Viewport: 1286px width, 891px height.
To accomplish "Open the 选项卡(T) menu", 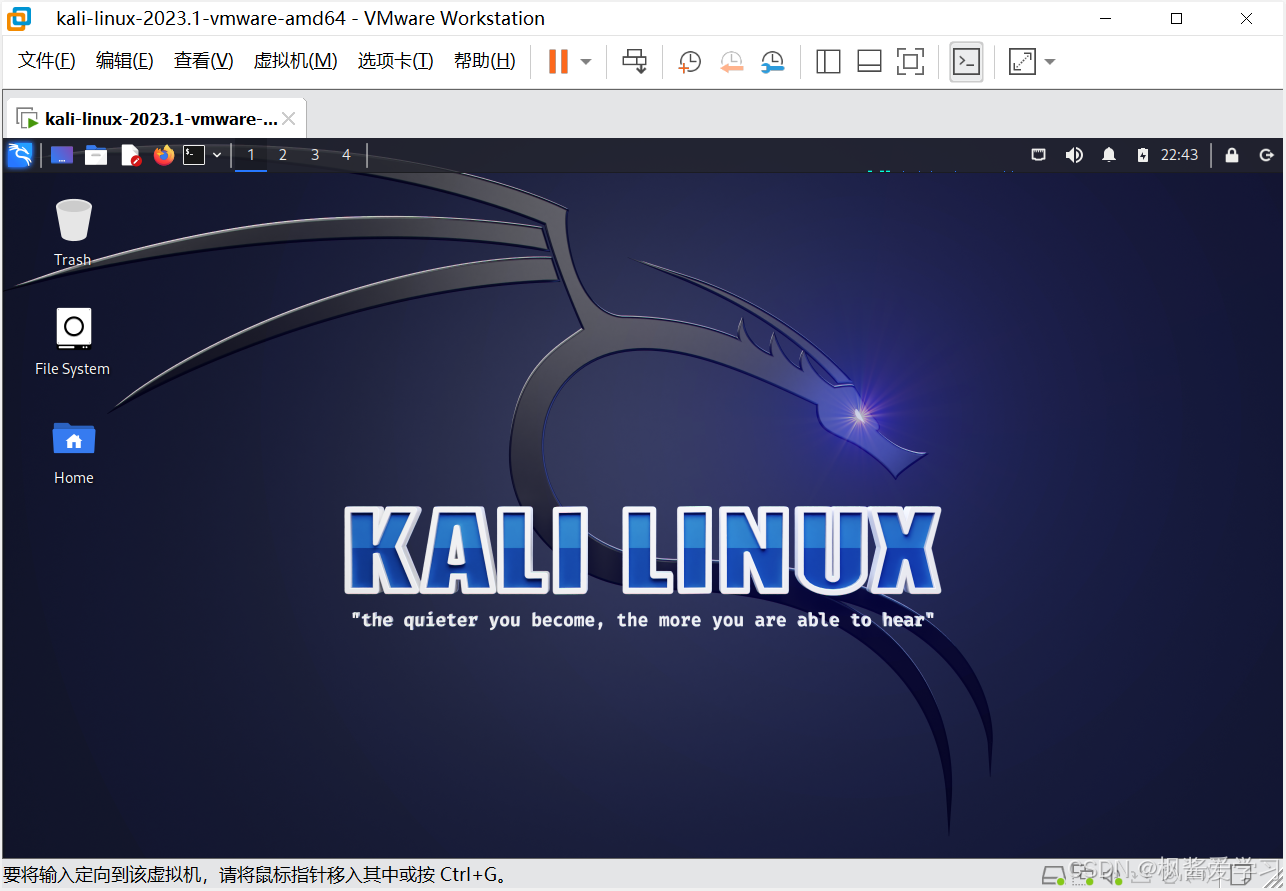I will pyautogui.click(x=396, y=61).
